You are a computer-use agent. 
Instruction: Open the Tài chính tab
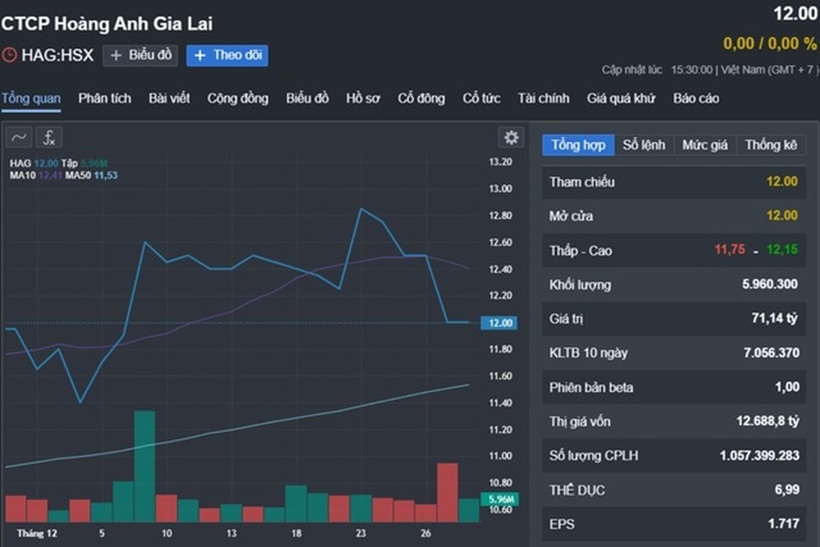(x=543, y=98)
